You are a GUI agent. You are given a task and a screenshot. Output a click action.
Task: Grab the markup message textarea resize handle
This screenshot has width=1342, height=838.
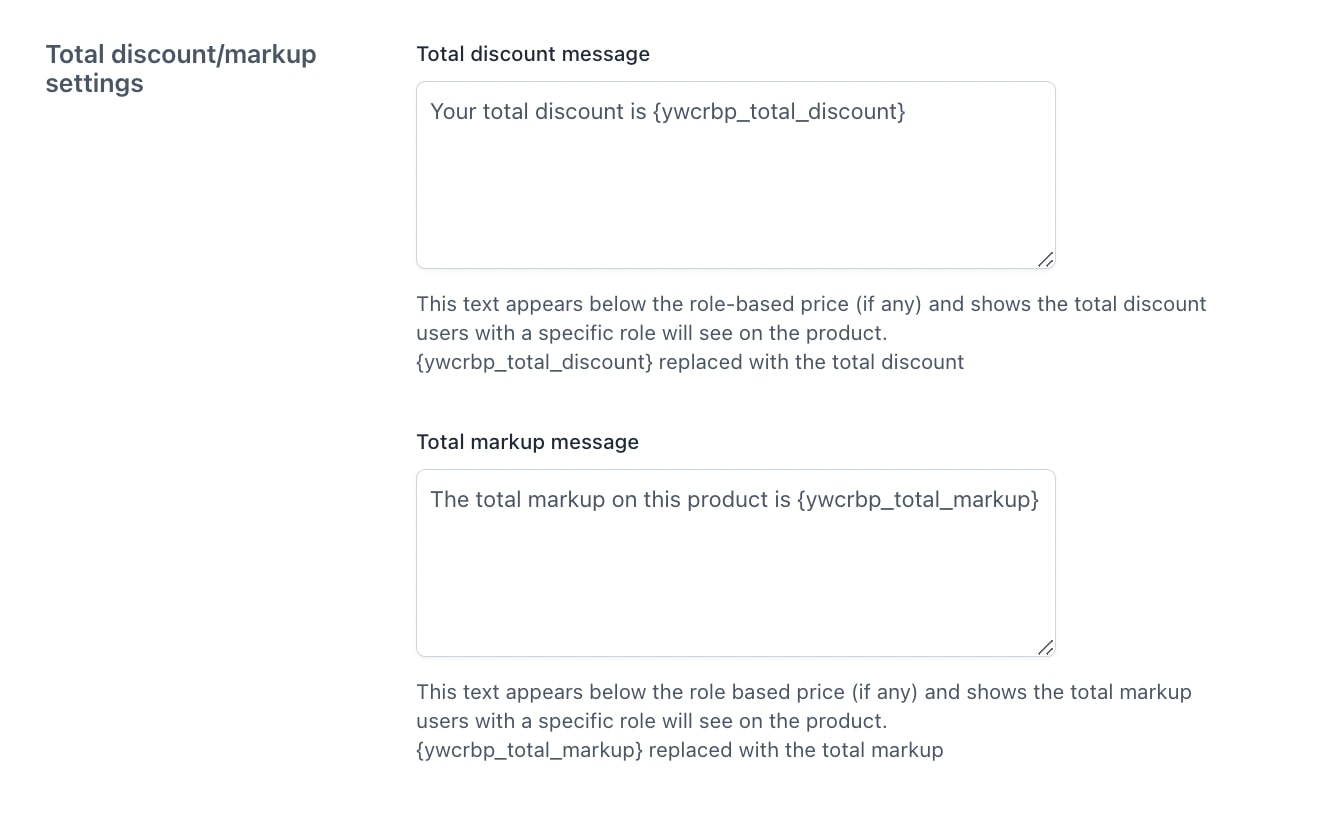click(1045, 647)
